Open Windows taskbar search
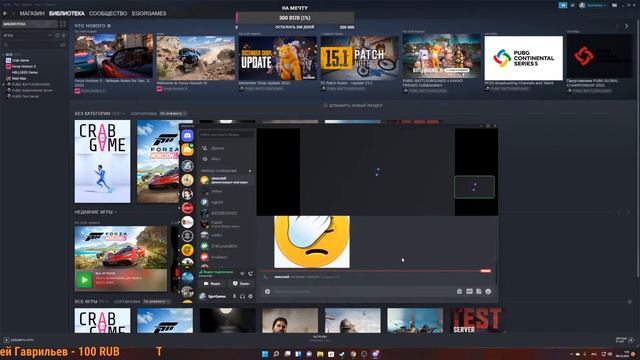This screenshot has height=360, width=640. click(276, 354)
